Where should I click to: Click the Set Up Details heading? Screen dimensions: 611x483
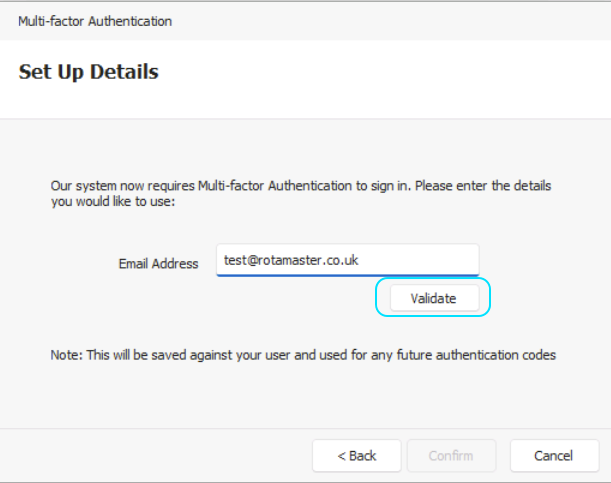point(89,72)
